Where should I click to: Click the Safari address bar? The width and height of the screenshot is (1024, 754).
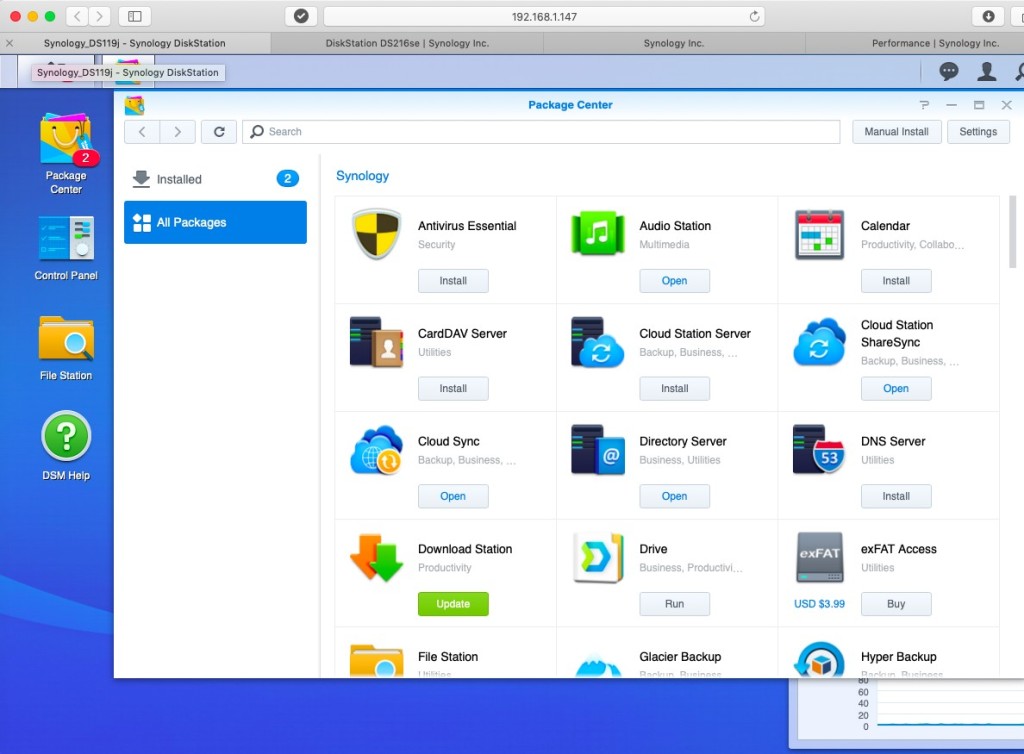pyautogui.click(x=544, y=16)
